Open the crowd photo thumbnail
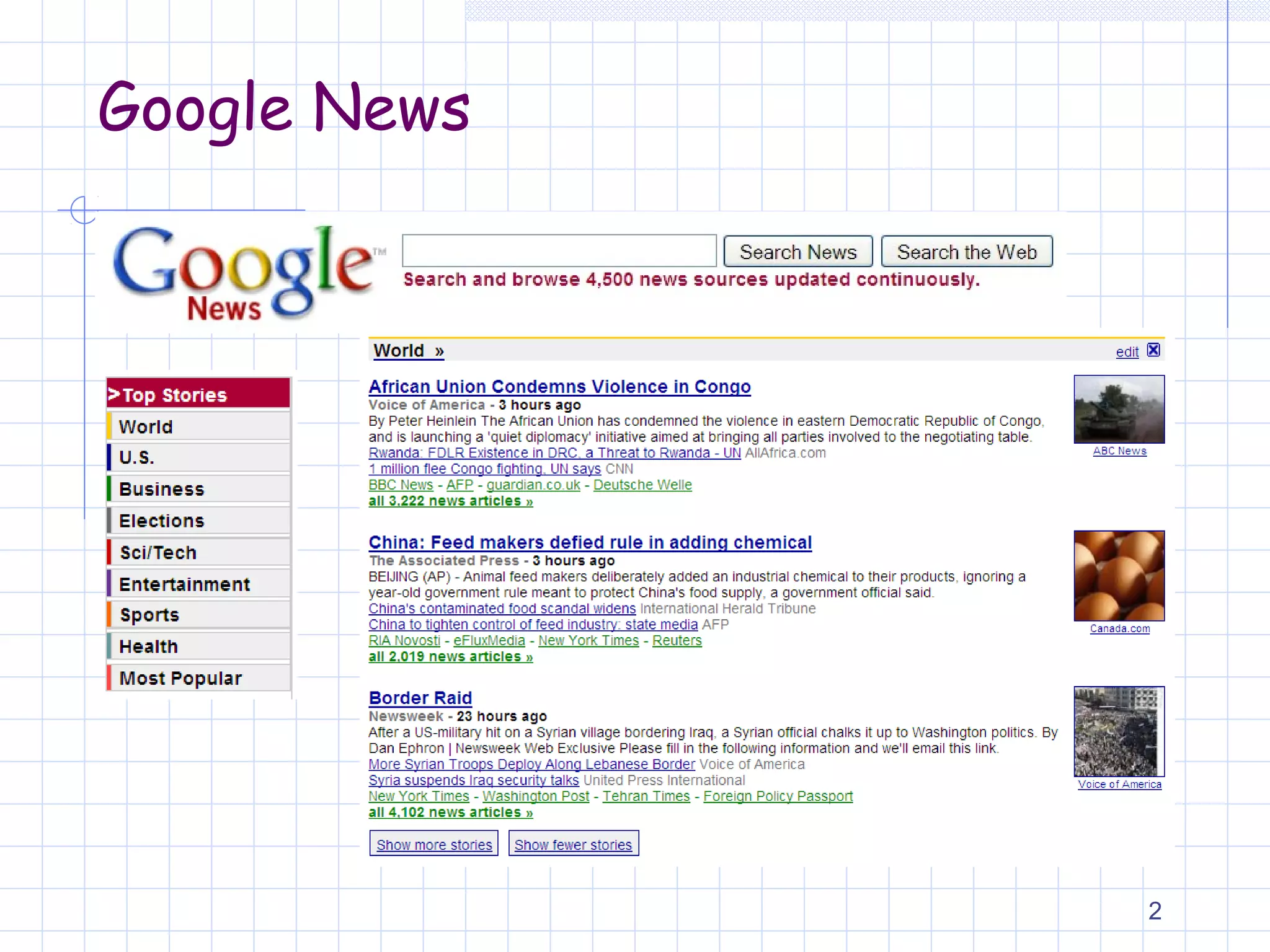Image resolution: width=1270 pixels, height=952 pixels. tap(1119, 731)
